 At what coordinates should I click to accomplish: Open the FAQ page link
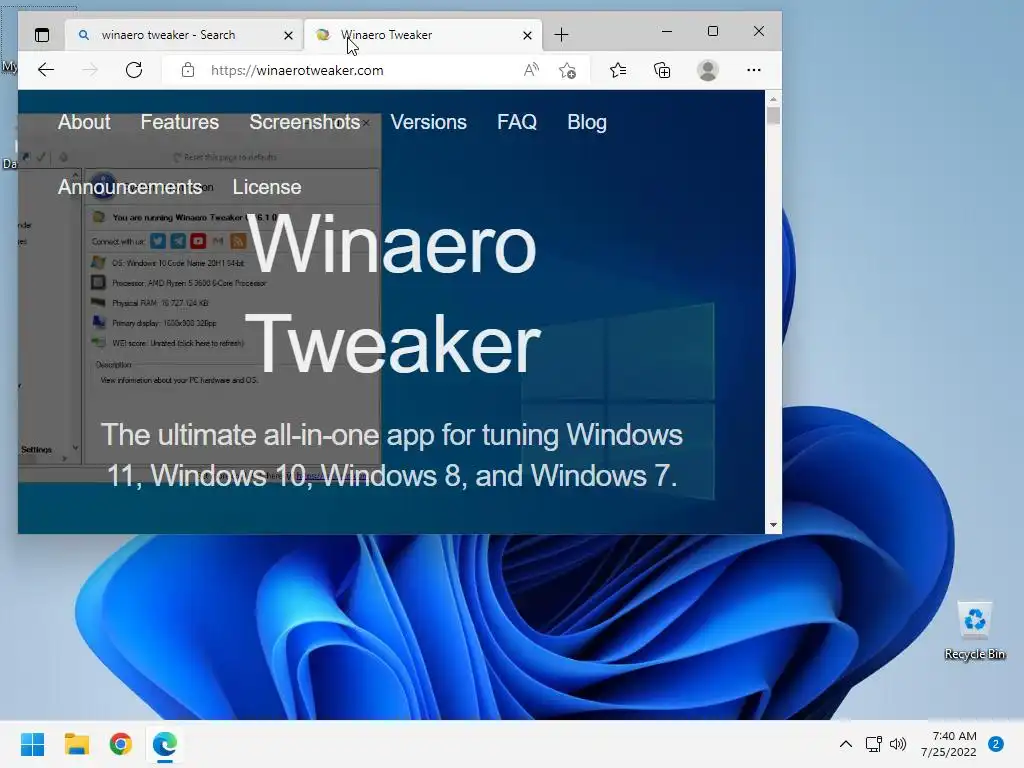click(517, 122)
